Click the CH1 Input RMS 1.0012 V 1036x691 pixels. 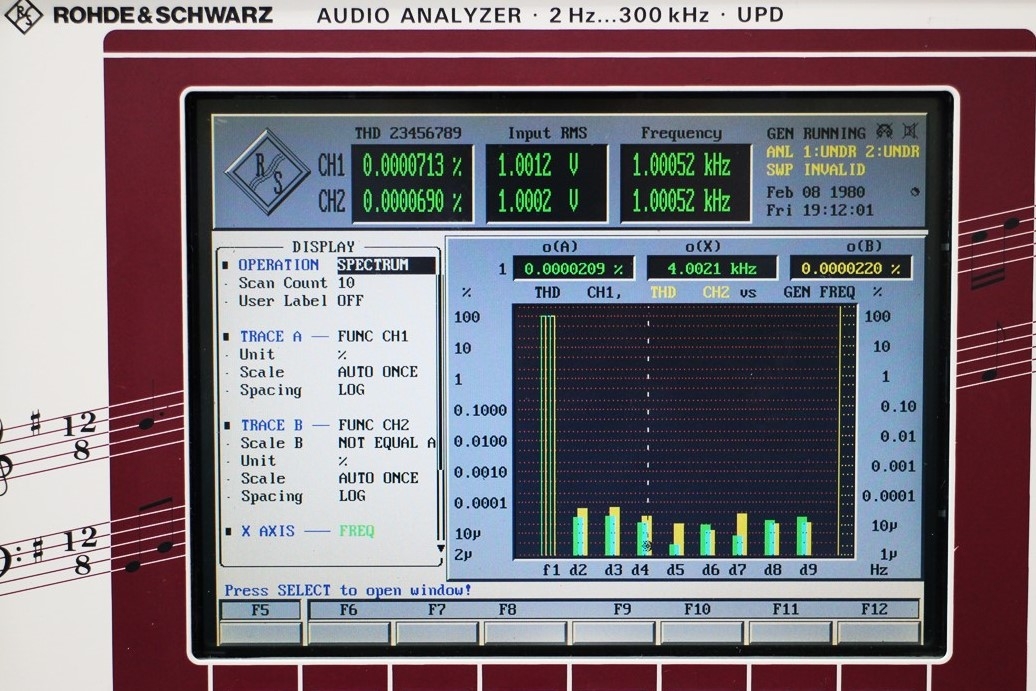coord(538,166)
